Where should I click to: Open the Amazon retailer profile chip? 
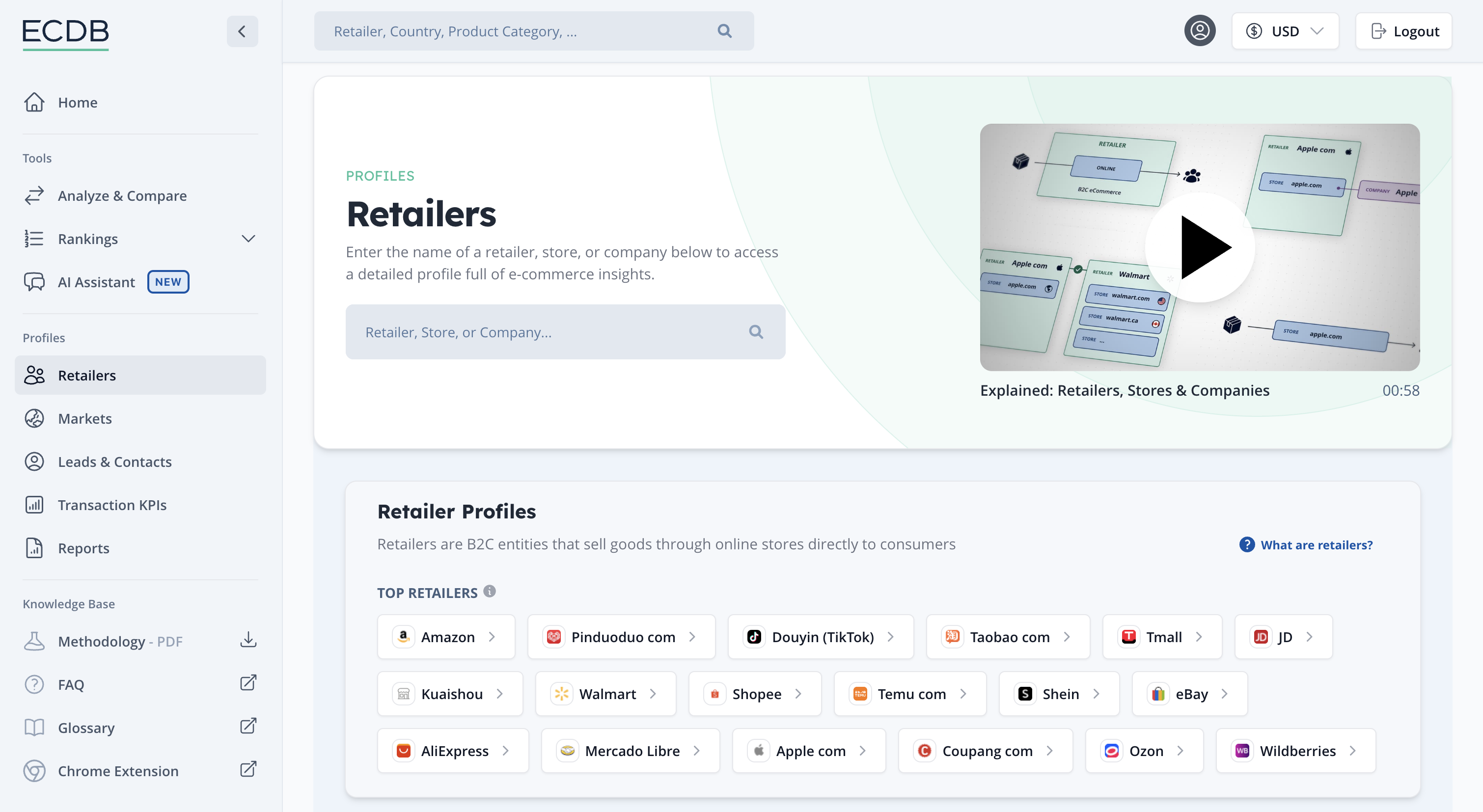[x=446, y=637]
